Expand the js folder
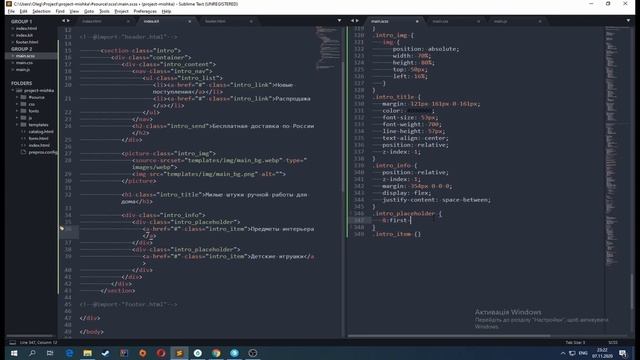This screenshot has width=640, height=360. [x=17, y=118]
